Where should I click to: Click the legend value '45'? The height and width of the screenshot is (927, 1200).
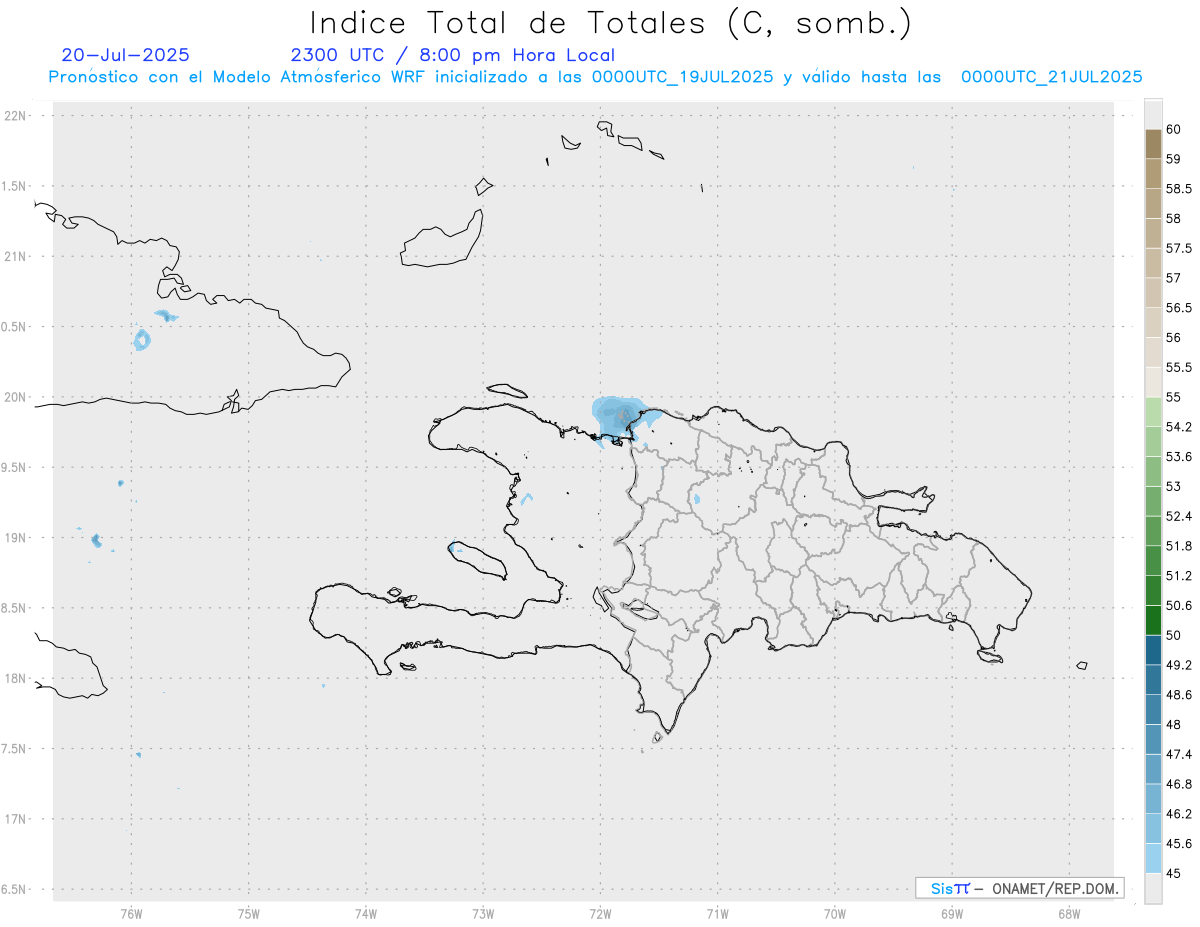coord(1173,873)
